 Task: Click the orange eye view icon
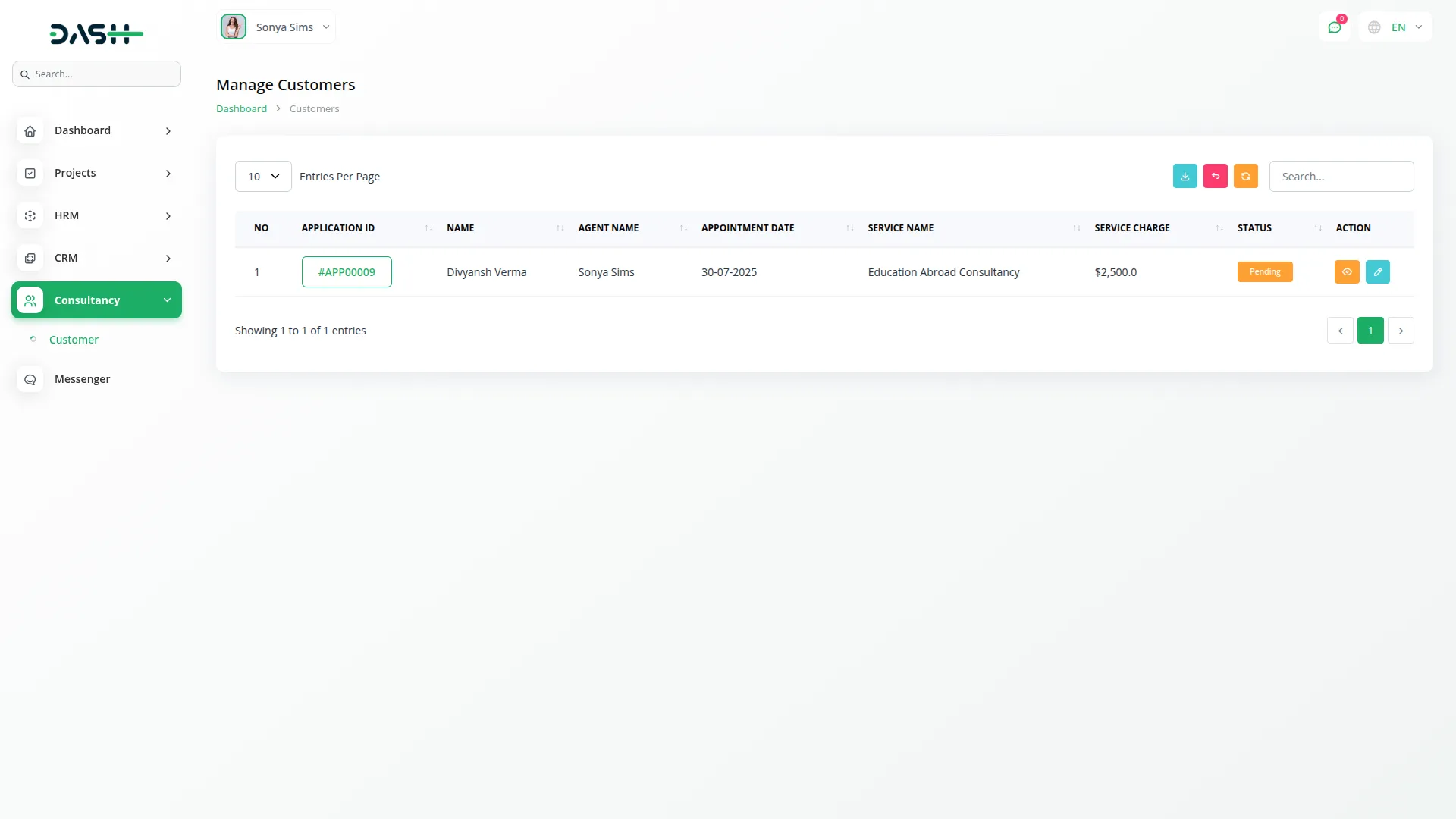click(1347, 271)
